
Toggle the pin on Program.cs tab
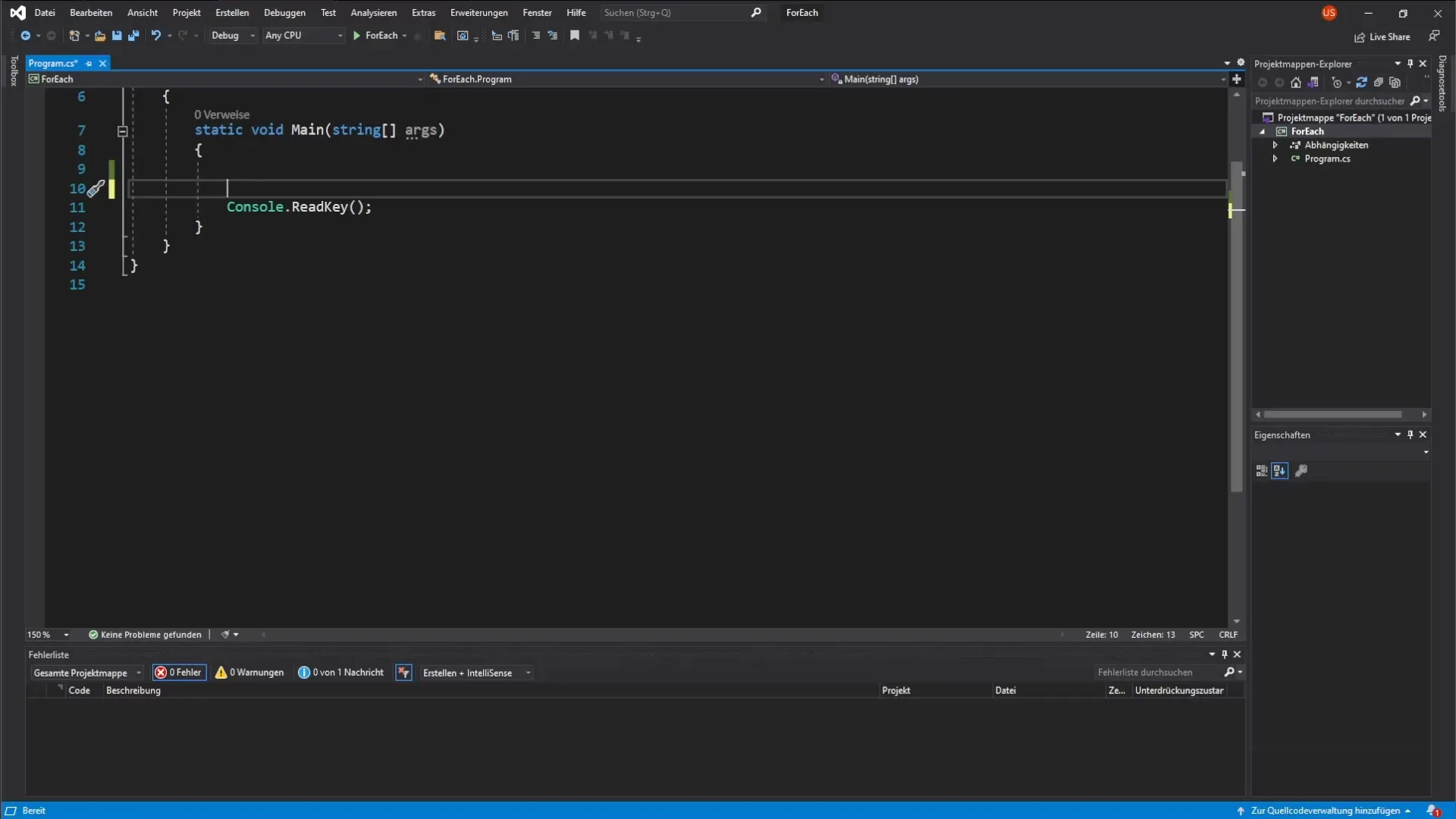[89, 64]
